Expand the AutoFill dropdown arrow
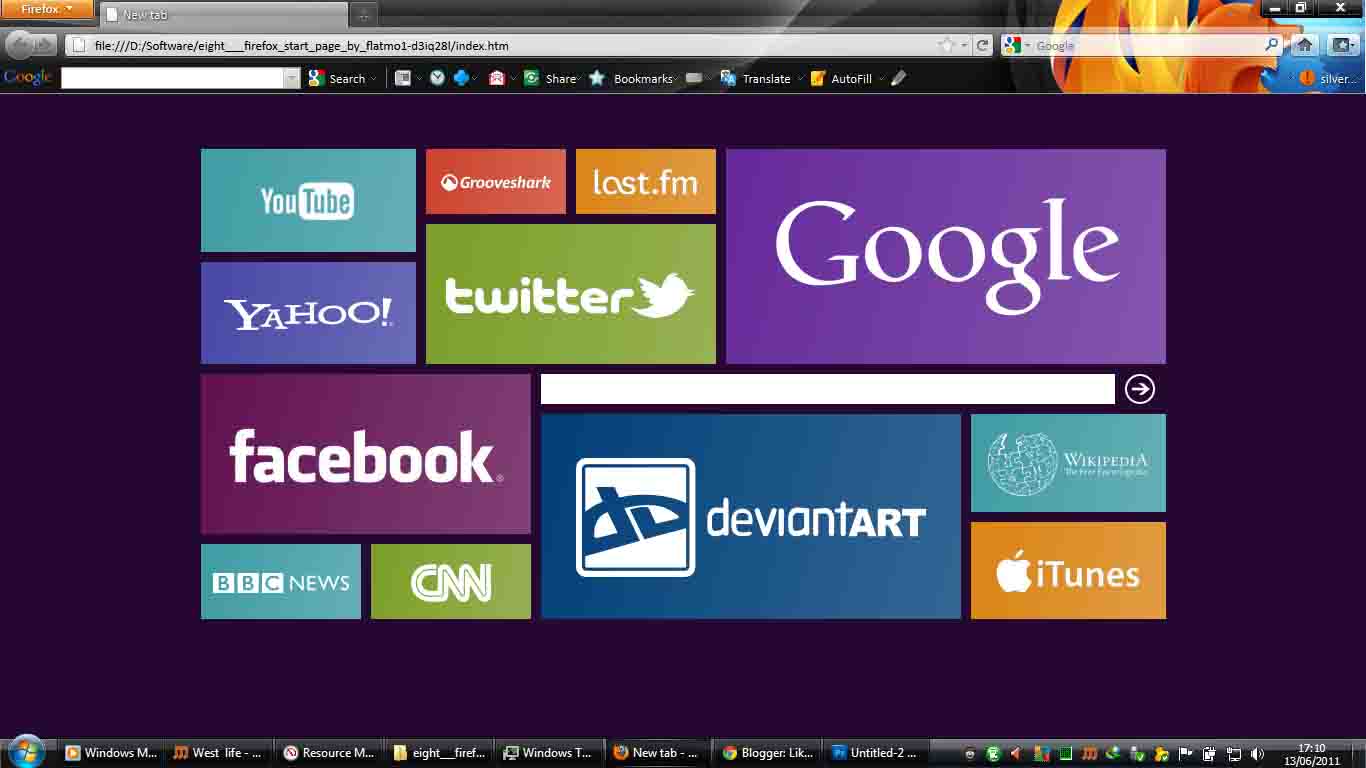Image resolution: width=1366 pixels, height=768 pixels. point(881,78)
